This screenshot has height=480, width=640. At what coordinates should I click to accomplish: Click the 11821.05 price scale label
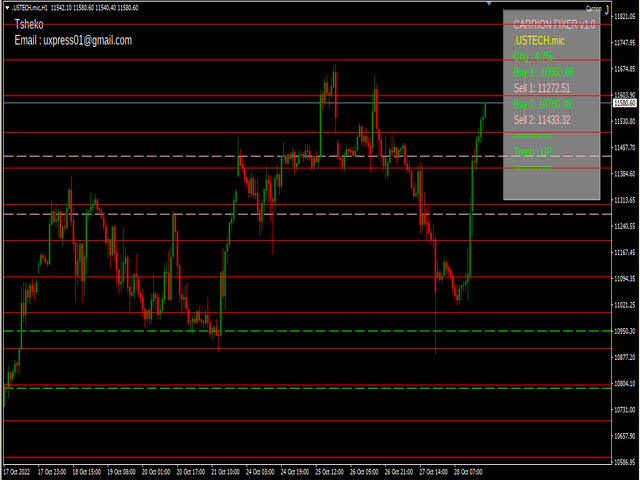[x=625, y=16]
